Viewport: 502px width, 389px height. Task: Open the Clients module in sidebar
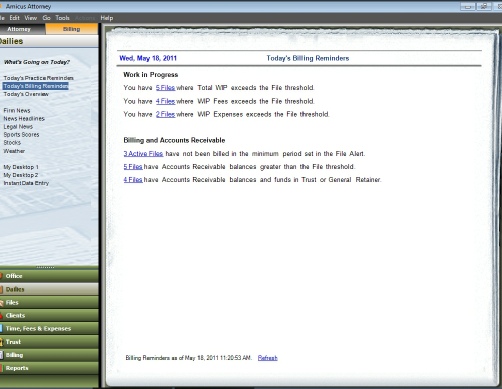(x=49, y=315)
